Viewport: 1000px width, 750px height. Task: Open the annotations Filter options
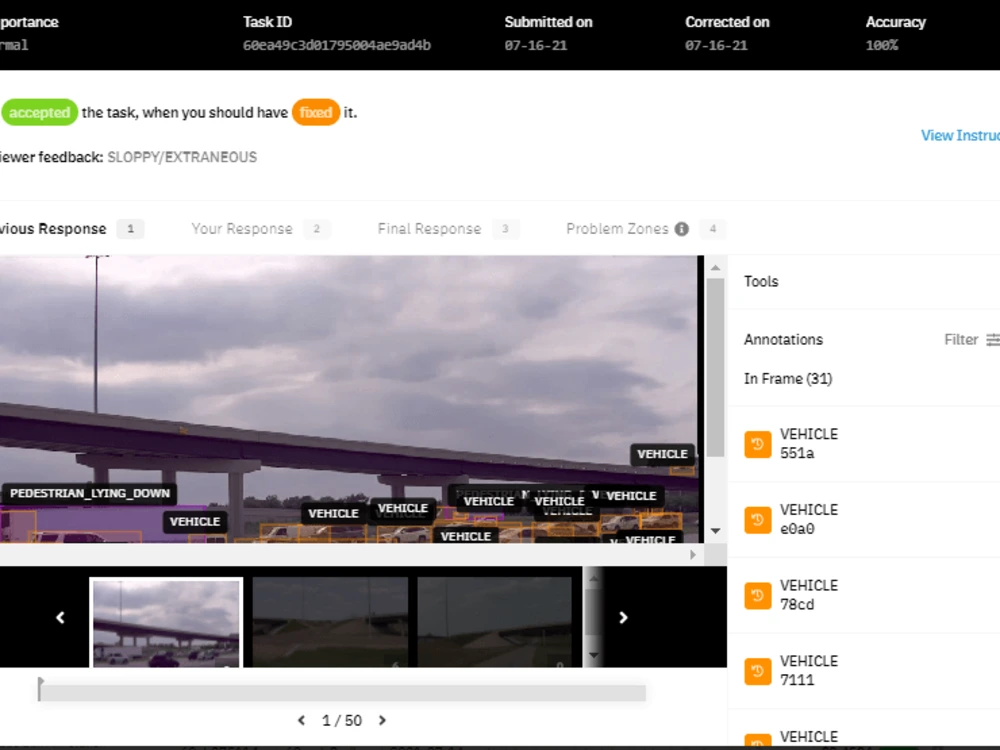(961, 339)
